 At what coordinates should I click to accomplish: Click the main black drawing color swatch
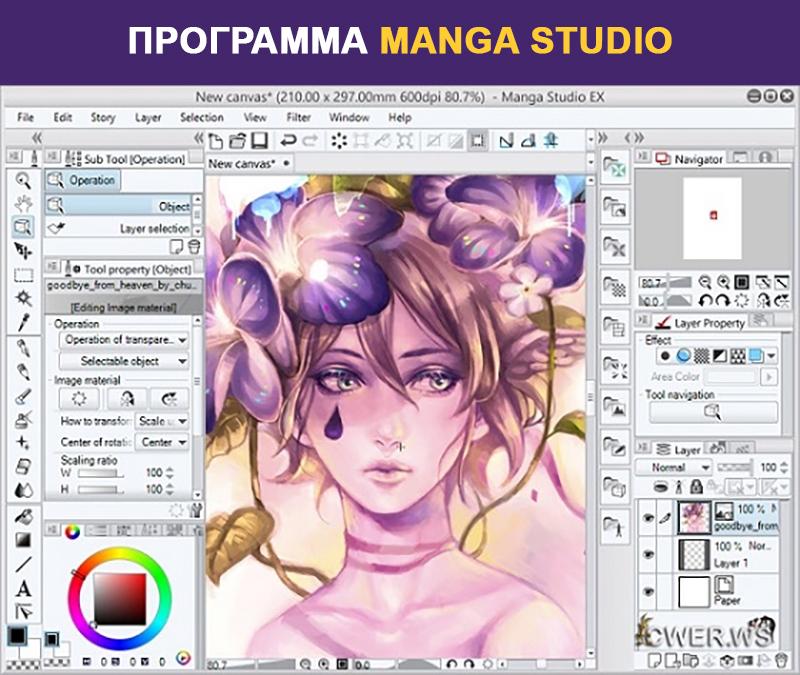coord(17,636)
